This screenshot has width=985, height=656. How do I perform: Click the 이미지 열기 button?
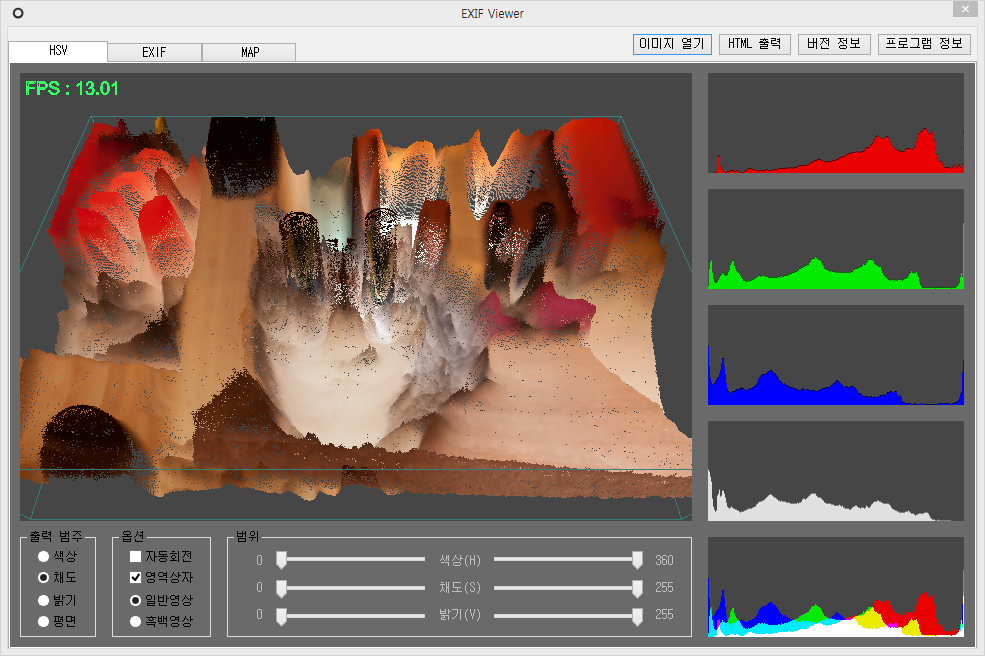tap(672, 44)
